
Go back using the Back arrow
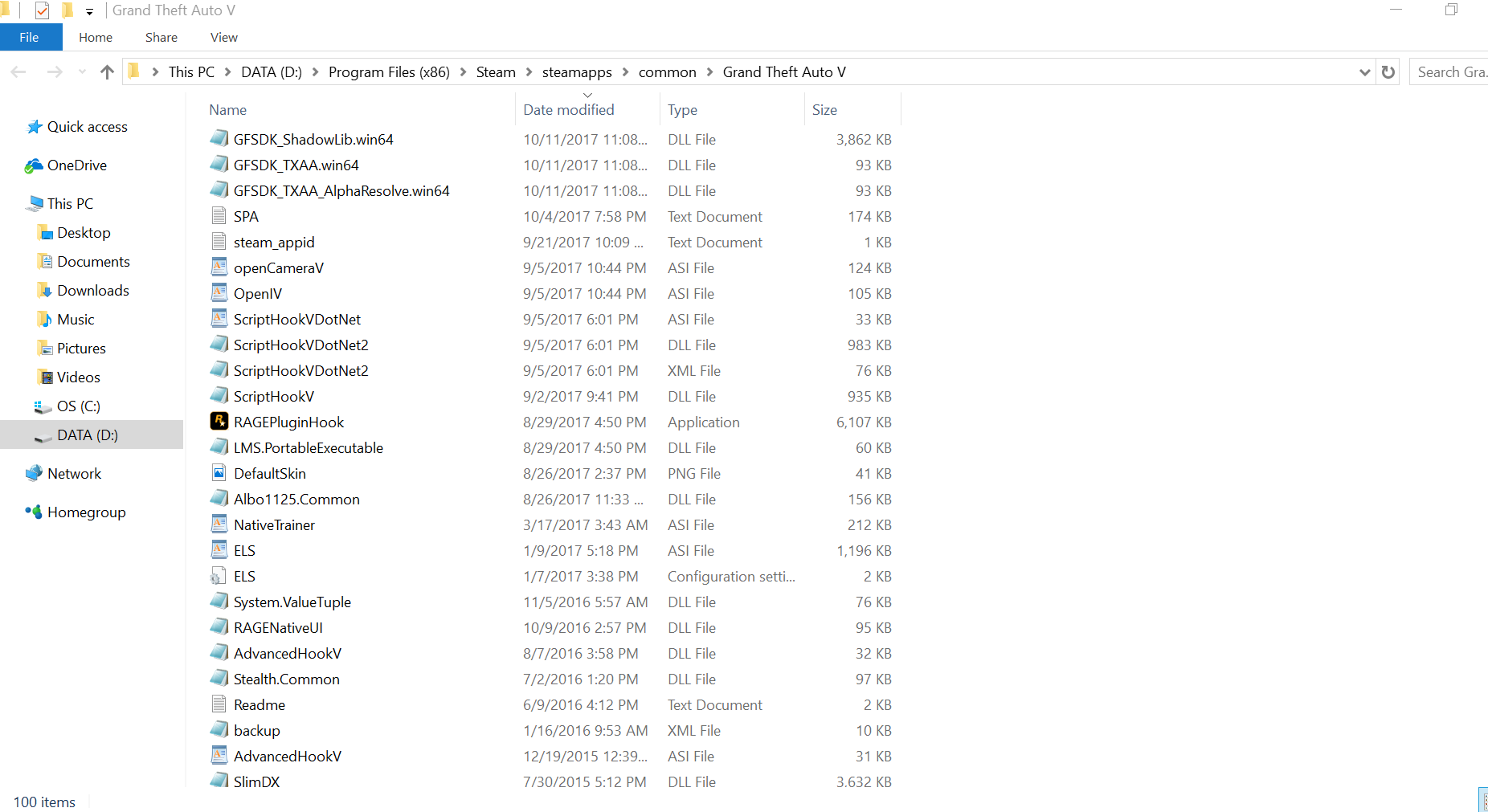(18, 72)
